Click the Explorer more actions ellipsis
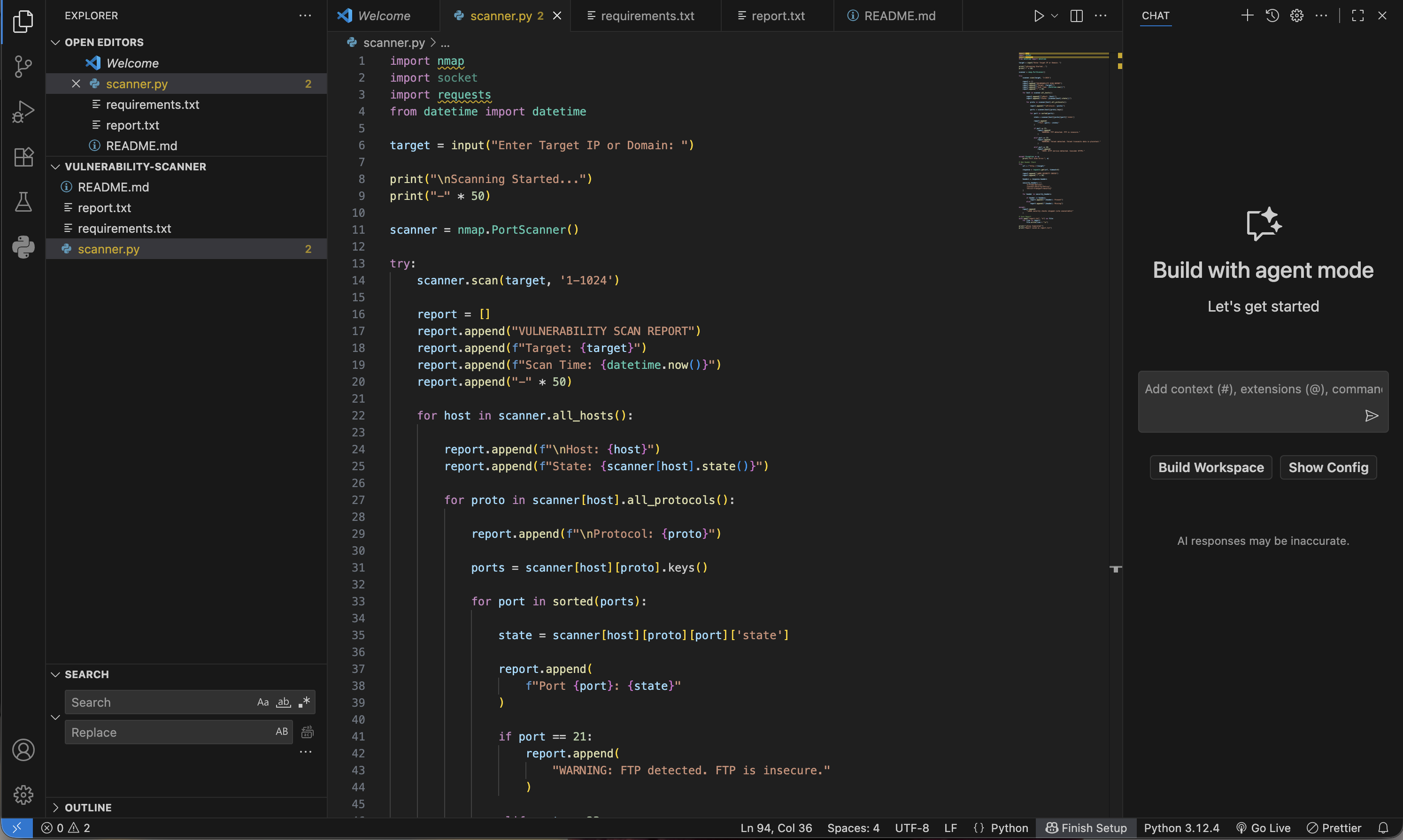Screen dimensions: 1403x840 pyautogui.click(x=305, y=16)
